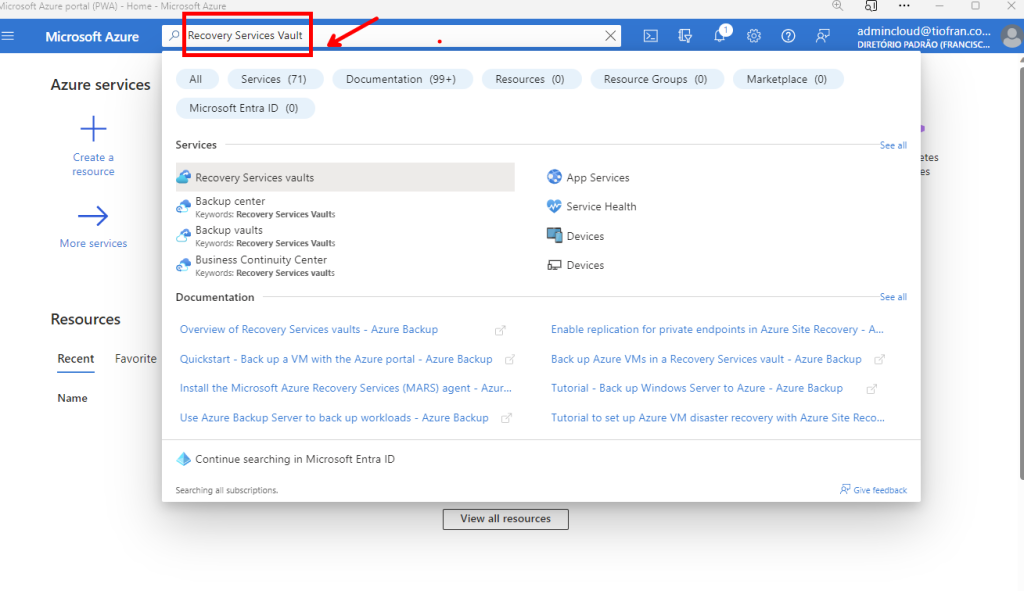This screenshot has width=1024, height=591.
Task: Click the Create a resource plus icon
Action: (x=93, y=129)
